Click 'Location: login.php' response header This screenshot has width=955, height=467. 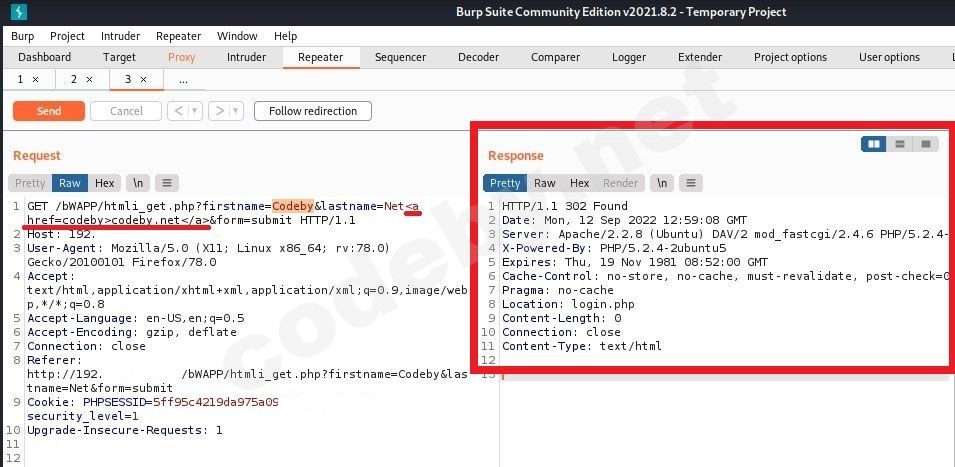click(x=568, y=304)
